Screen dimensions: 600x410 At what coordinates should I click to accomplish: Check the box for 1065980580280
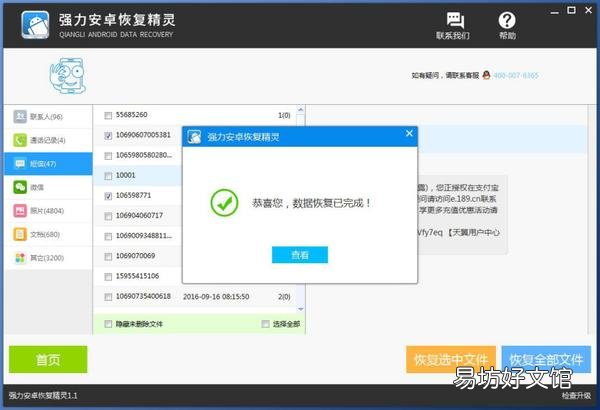[x=108, y=156]
